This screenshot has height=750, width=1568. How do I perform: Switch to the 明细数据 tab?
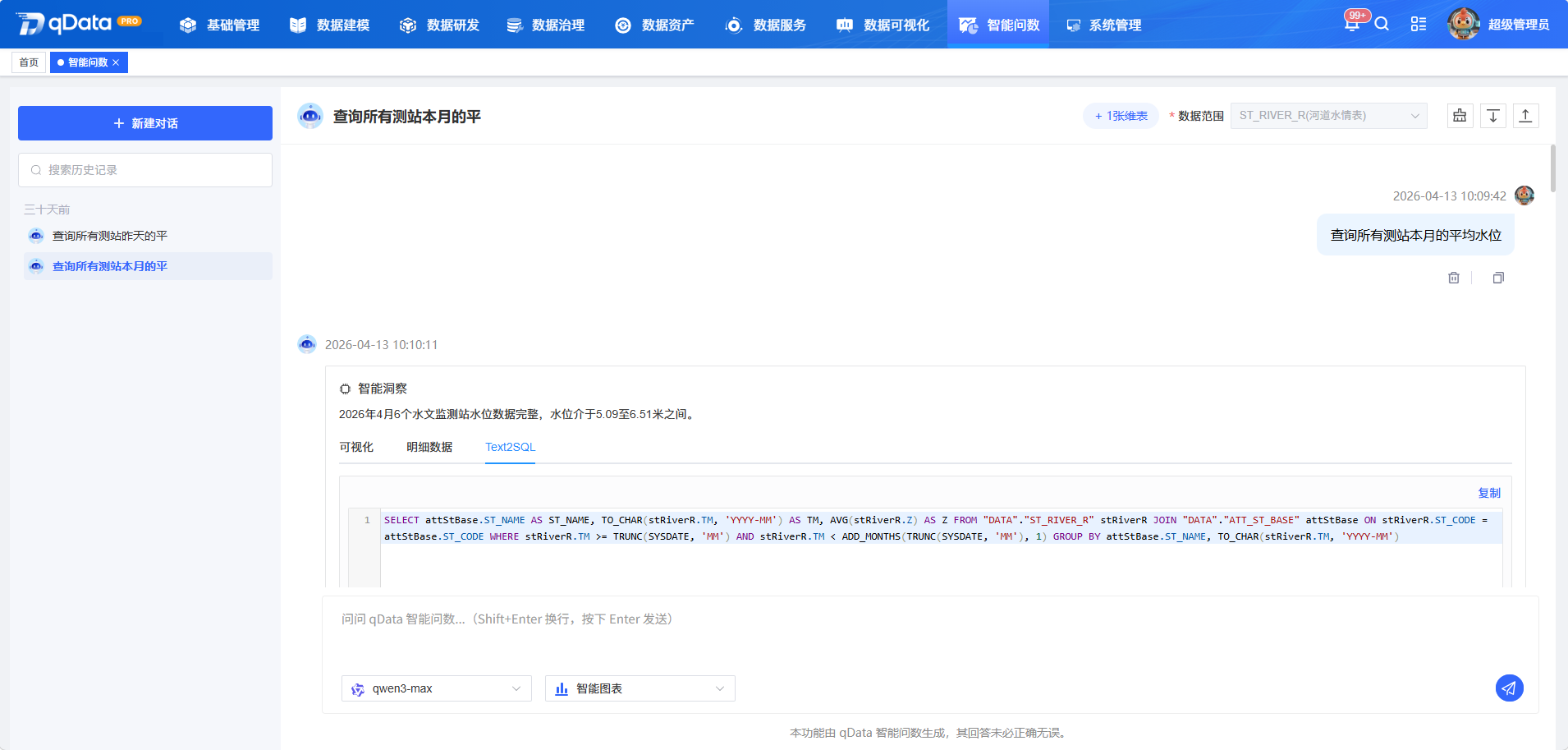[429, 447]
